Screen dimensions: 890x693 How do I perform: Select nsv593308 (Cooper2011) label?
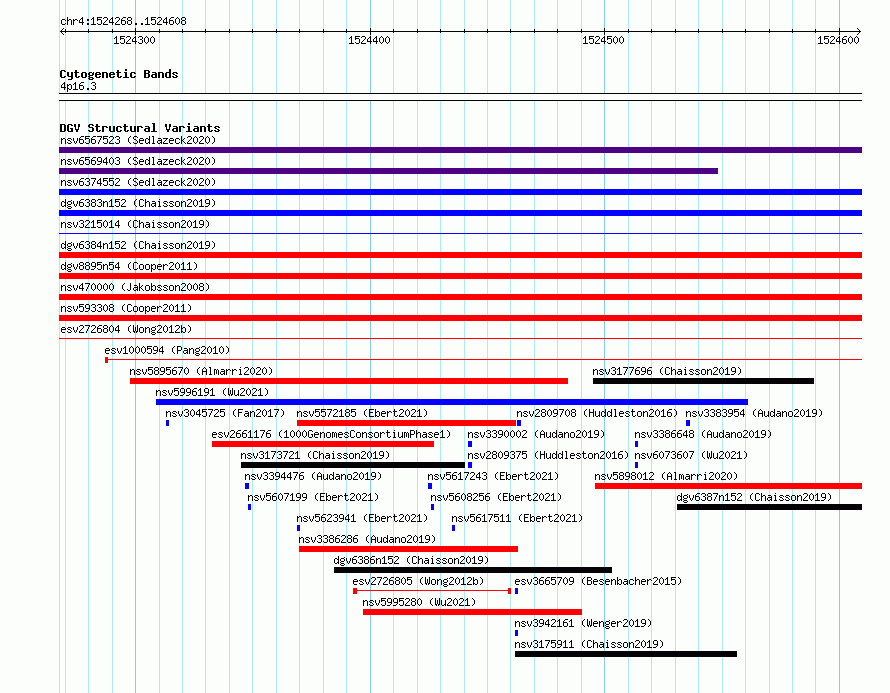coord(126,308)
